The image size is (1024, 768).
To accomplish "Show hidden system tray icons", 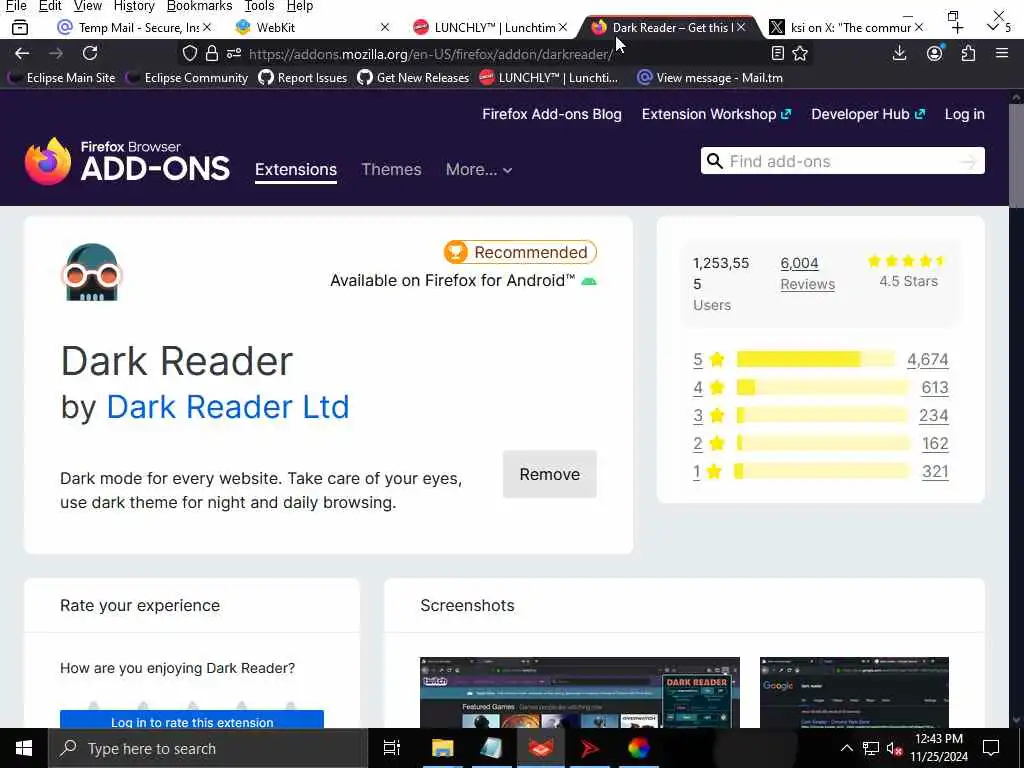I will [x=846, y=748].
